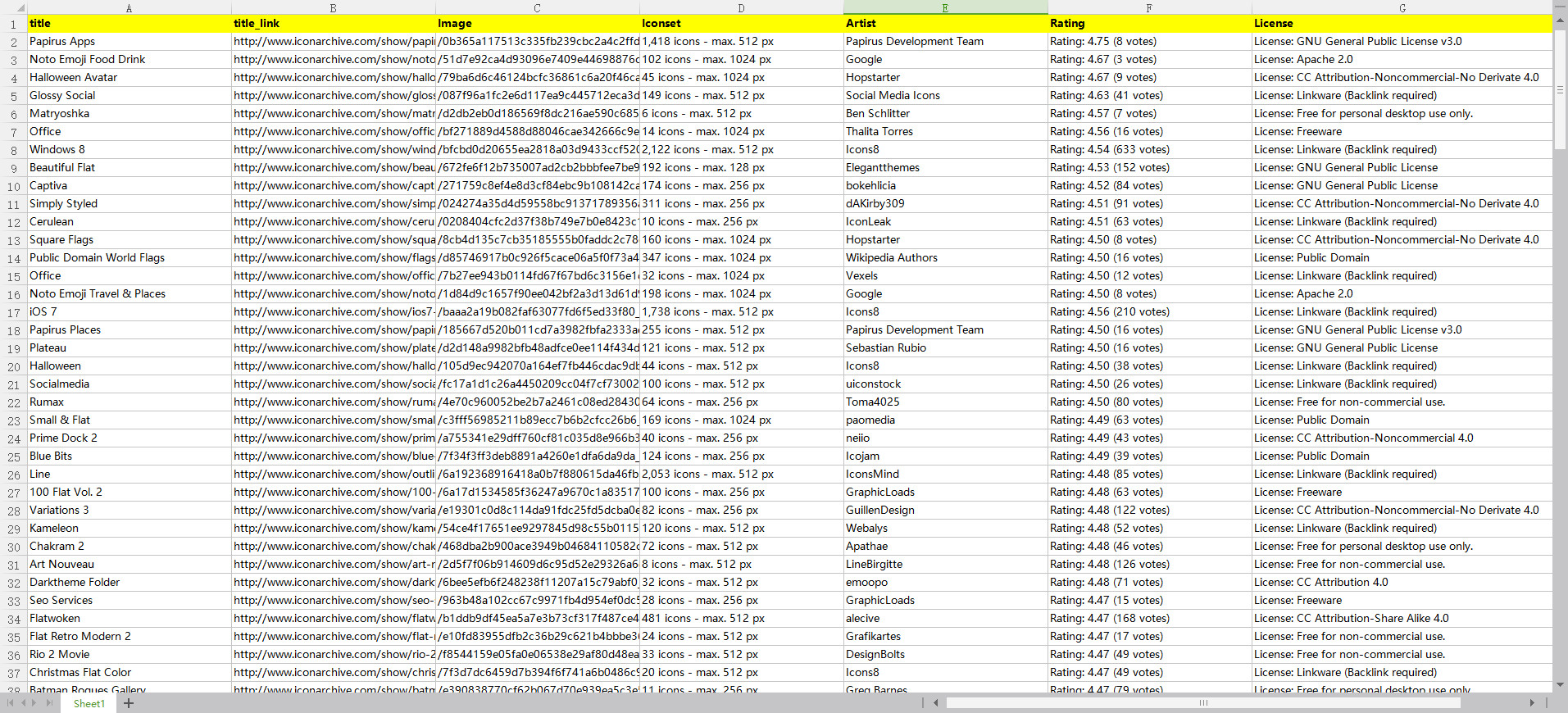Click the horizontal scrollbar thumb
The width and height of the screenshot is (1568, 713).
pyautogui.click(x=1203, y=702)
